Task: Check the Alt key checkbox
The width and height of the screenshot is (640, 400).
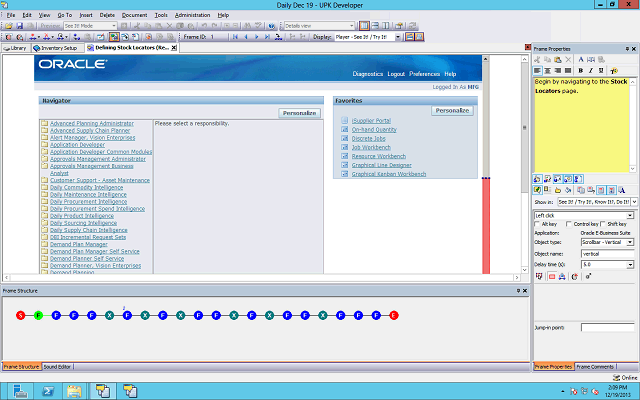Action: tap(537, 224)
